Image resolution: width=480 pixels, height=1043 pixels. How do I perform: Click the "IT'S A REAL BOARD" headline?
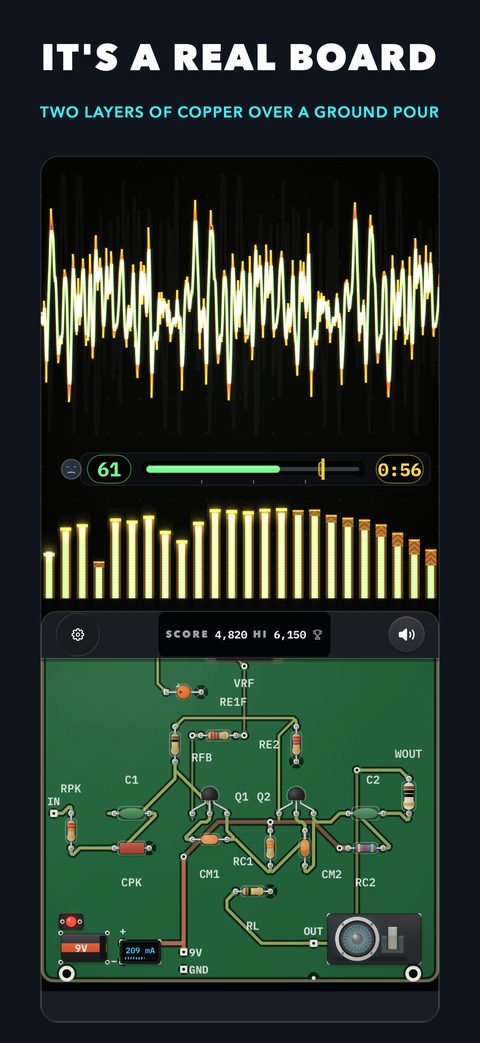[239, 57]
